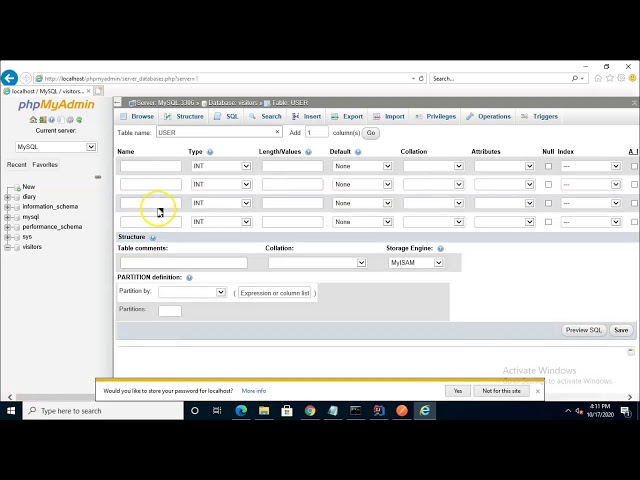
Task: Click the log out icon under phpMyAdmin logo
Action: pyautogui.click(x=42, y=120)
